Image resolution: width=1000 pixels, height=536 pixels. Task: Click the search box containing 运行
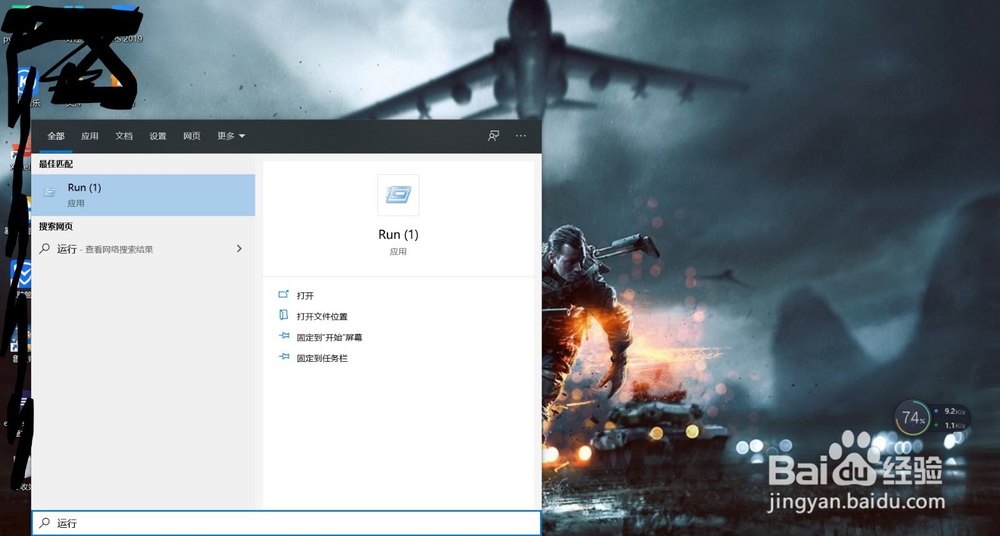pyautogui.click(x=286, y=523)
